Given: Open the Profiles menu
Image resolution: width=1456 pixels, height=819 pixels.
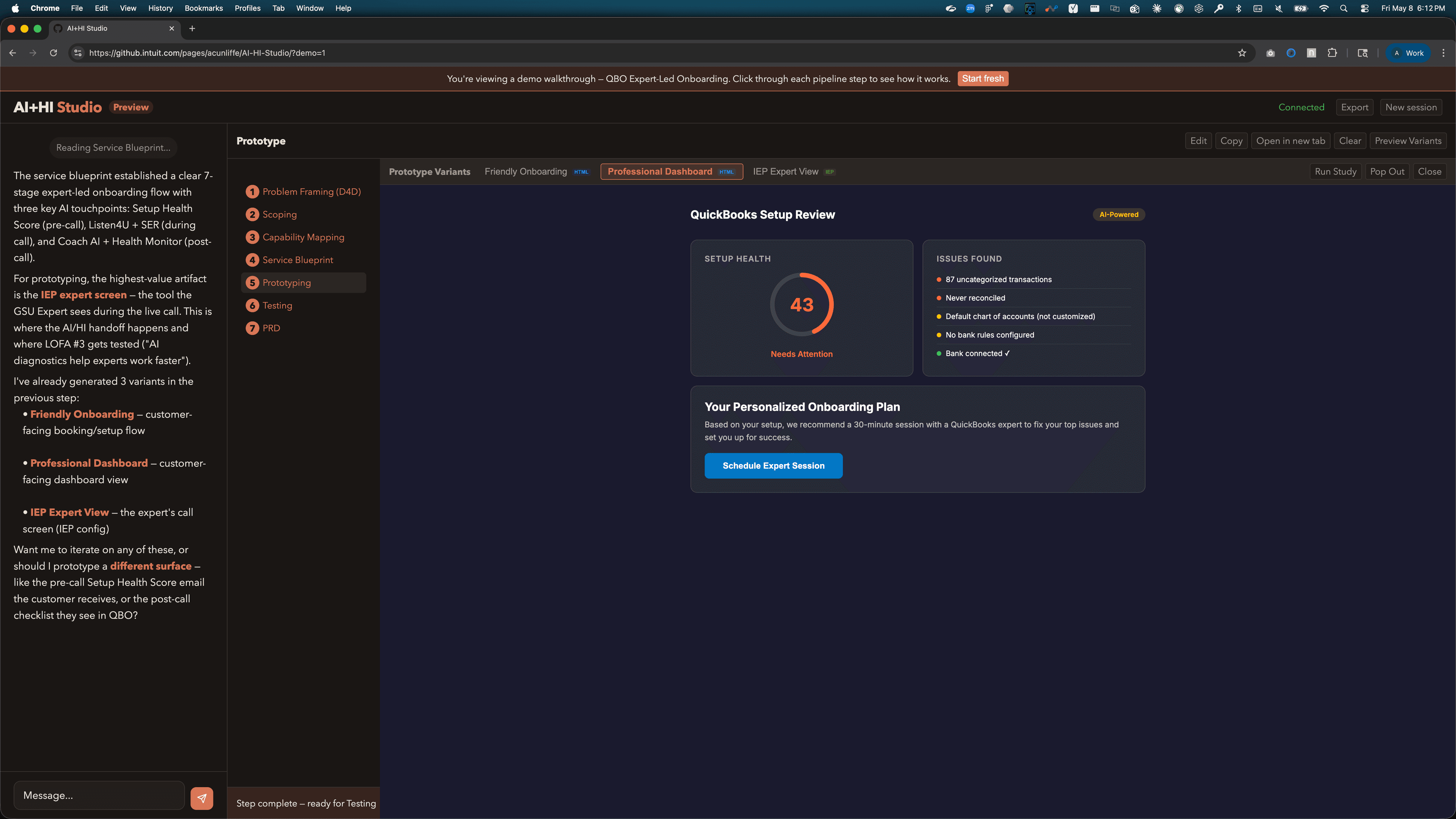Looking at the screenshot, I should (248, 8).
